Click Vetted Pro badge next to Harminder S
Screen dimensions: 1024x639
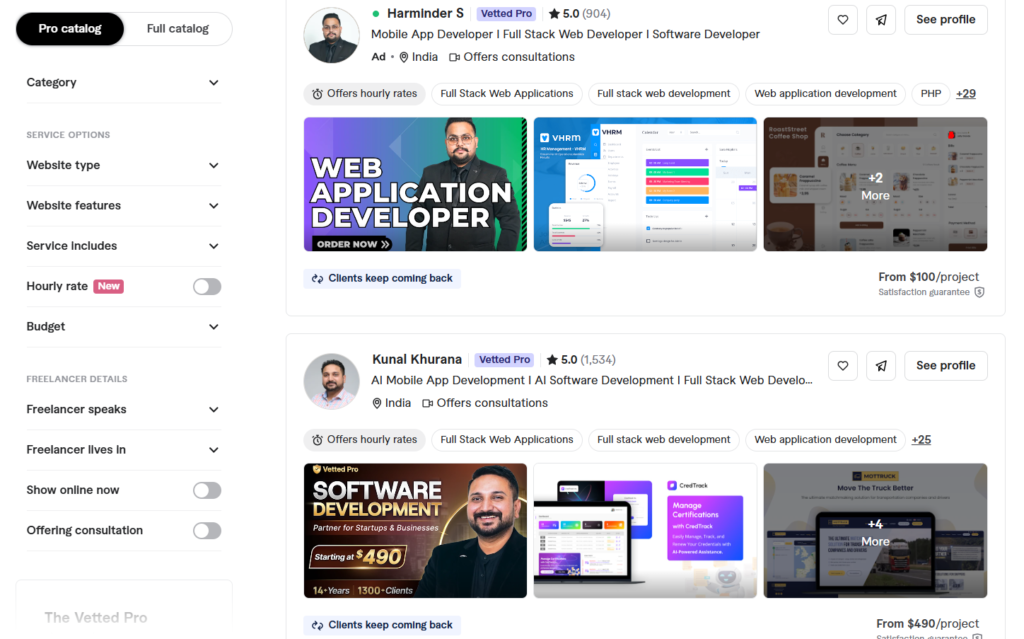(x=506, y=13)
